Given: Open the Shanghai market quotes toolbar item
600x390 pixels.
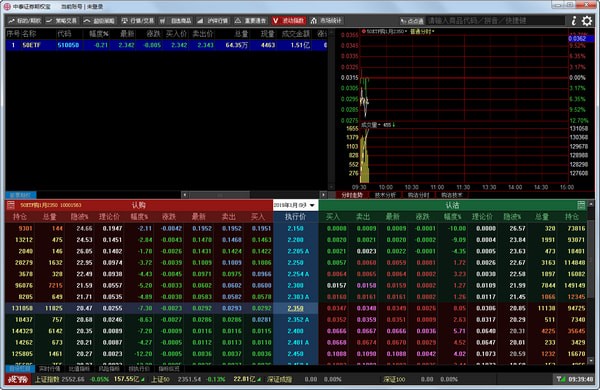Looking at the screenshot, I should click(213, 21).
